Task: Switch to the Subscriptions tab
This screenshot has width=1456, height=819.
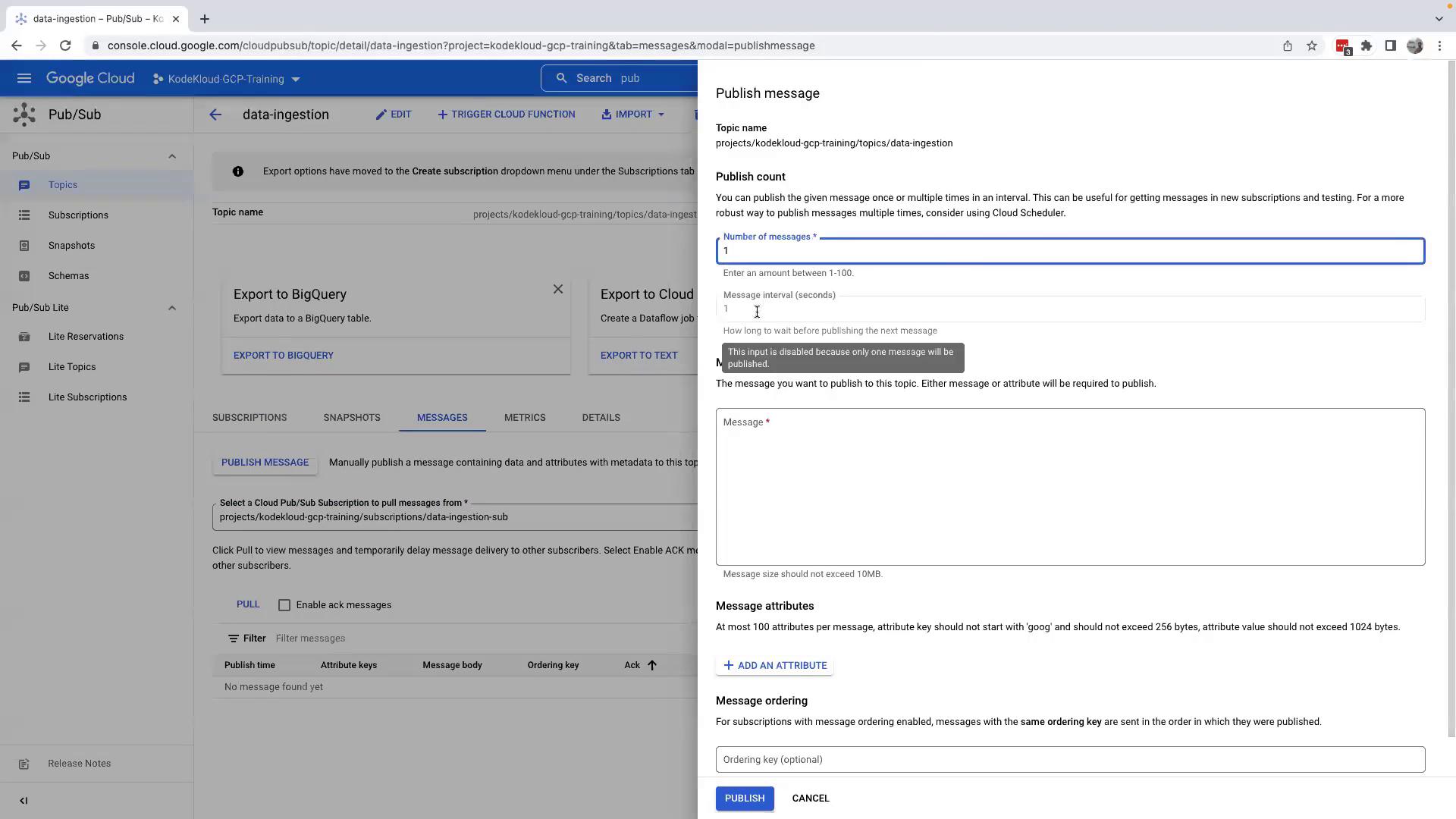Action: [x=249, y=418]
